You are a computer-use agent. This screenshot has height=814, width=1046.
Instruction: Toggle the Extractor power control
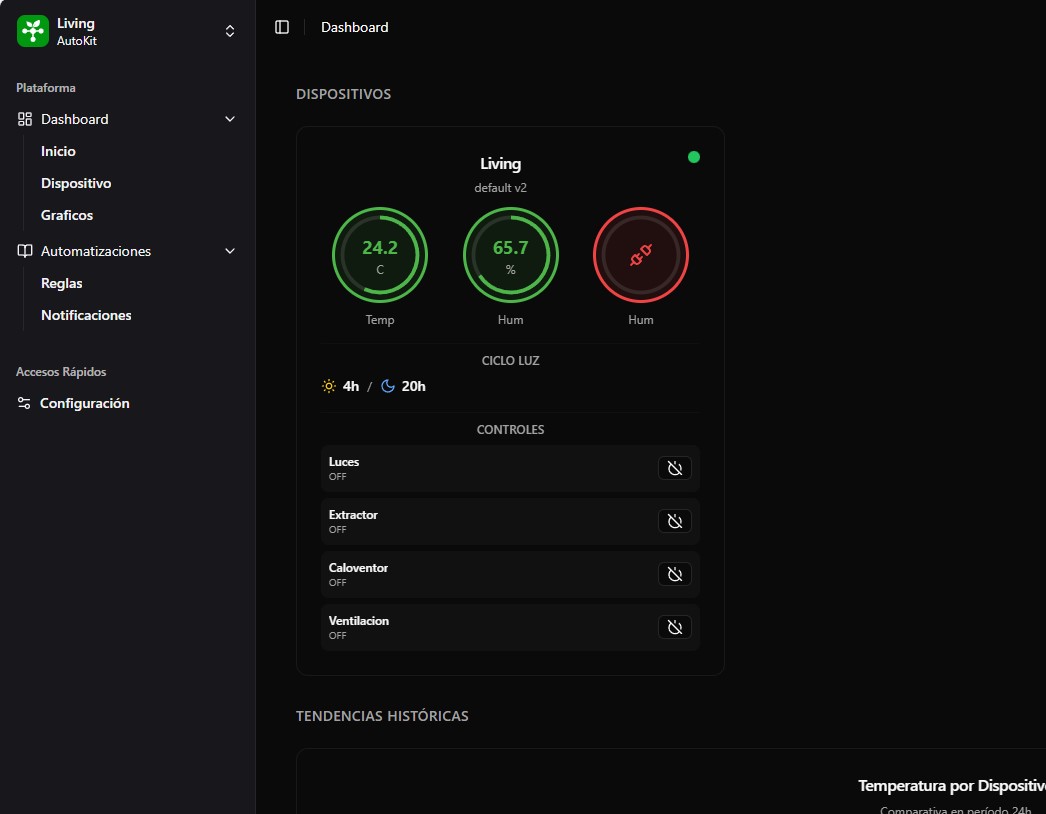674,521
